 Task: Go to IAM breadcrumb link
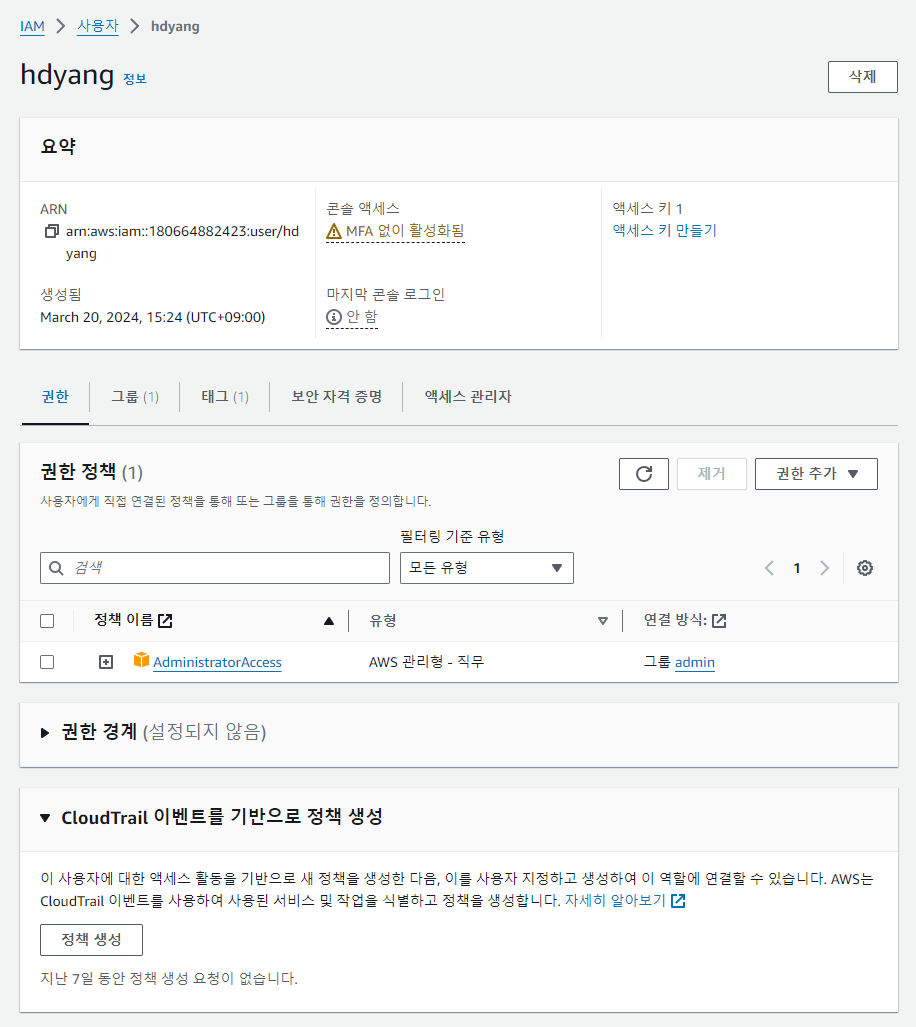(32, 26)
